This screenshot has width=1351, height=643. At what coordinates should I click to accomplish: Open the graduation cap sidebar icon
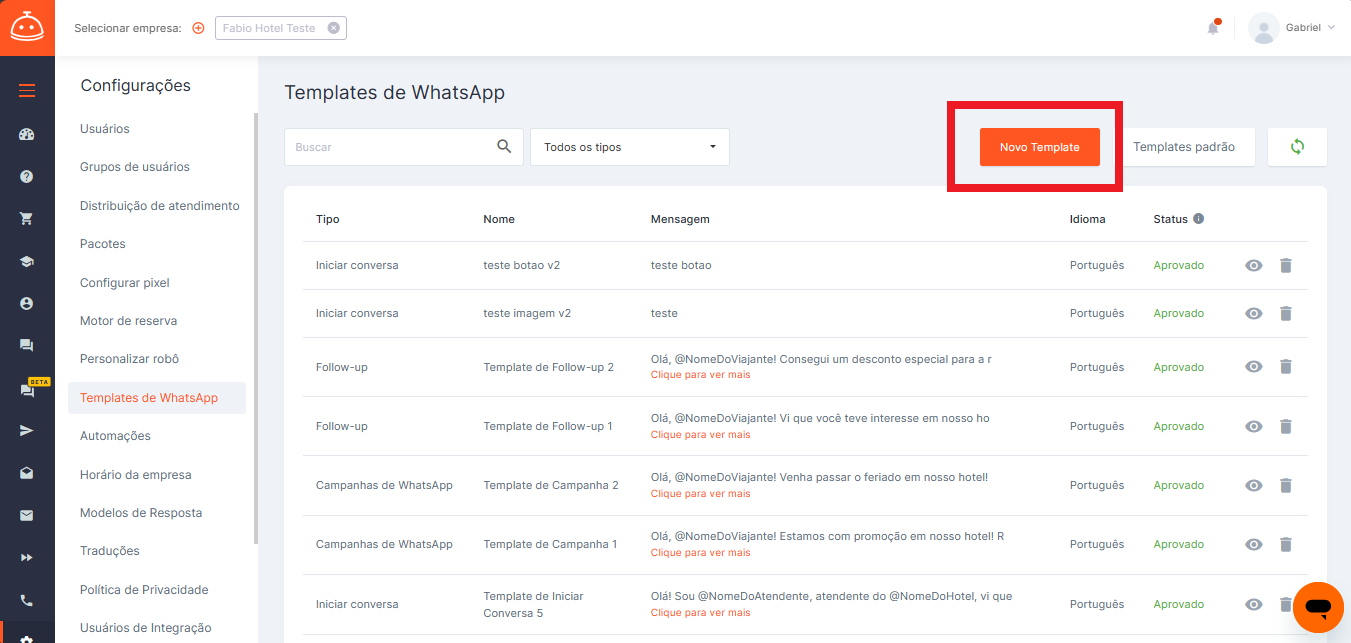[27, 261]
